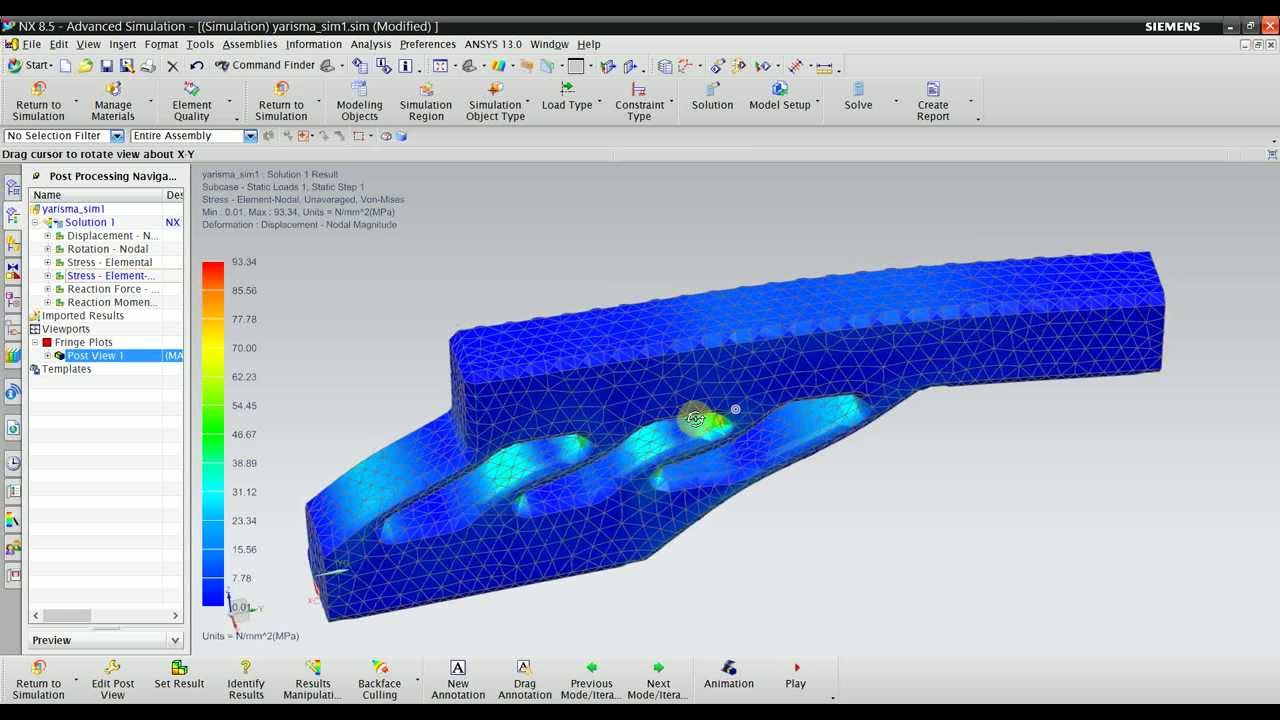Viewport: 1280px width, 720px height.
Task: Select the Drag Annotation tool
Action: tap(525, 680)
